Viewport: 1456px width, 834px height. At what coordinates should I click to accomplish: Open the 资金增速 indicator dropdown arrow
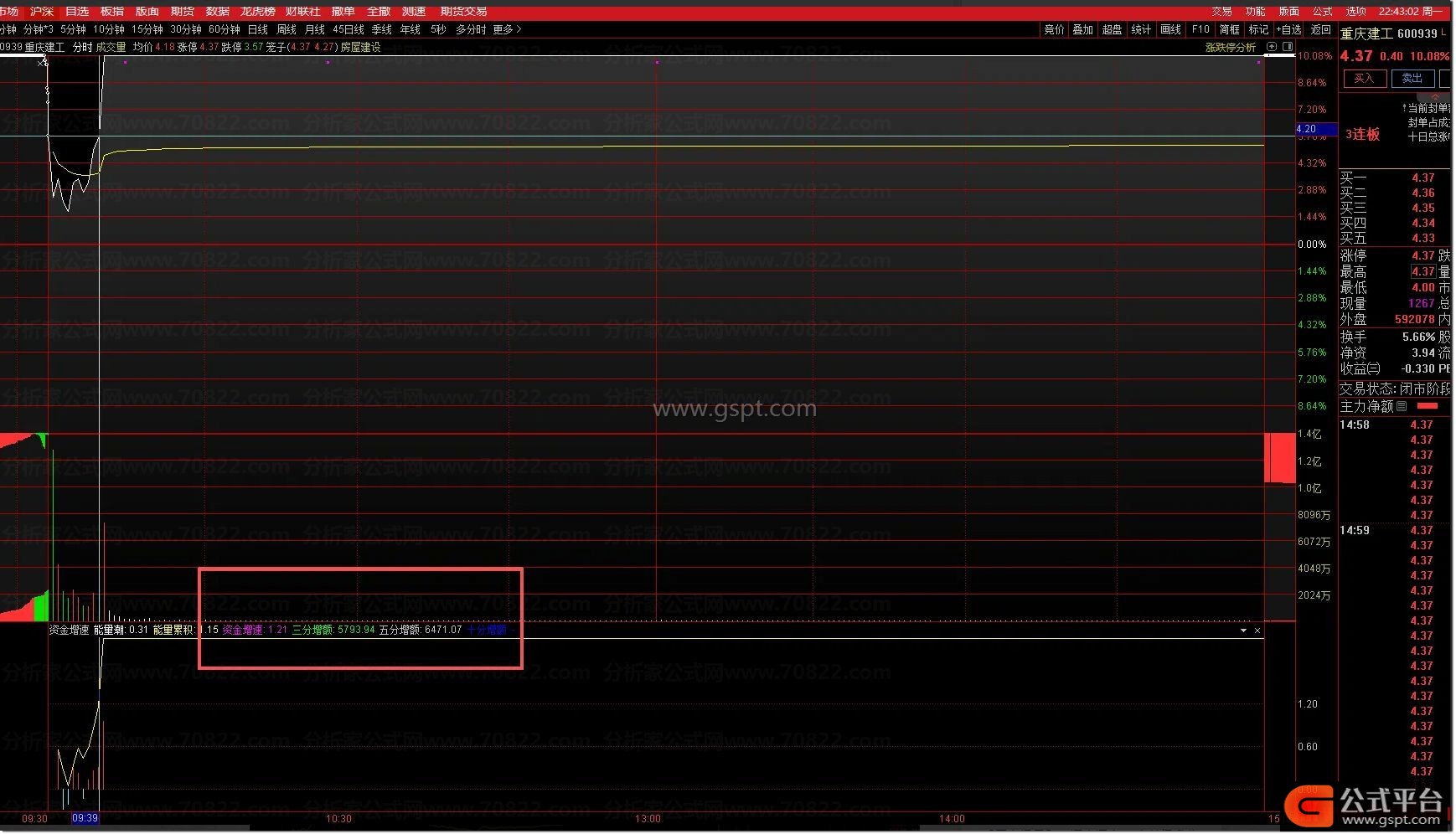tap(1243, 631)
